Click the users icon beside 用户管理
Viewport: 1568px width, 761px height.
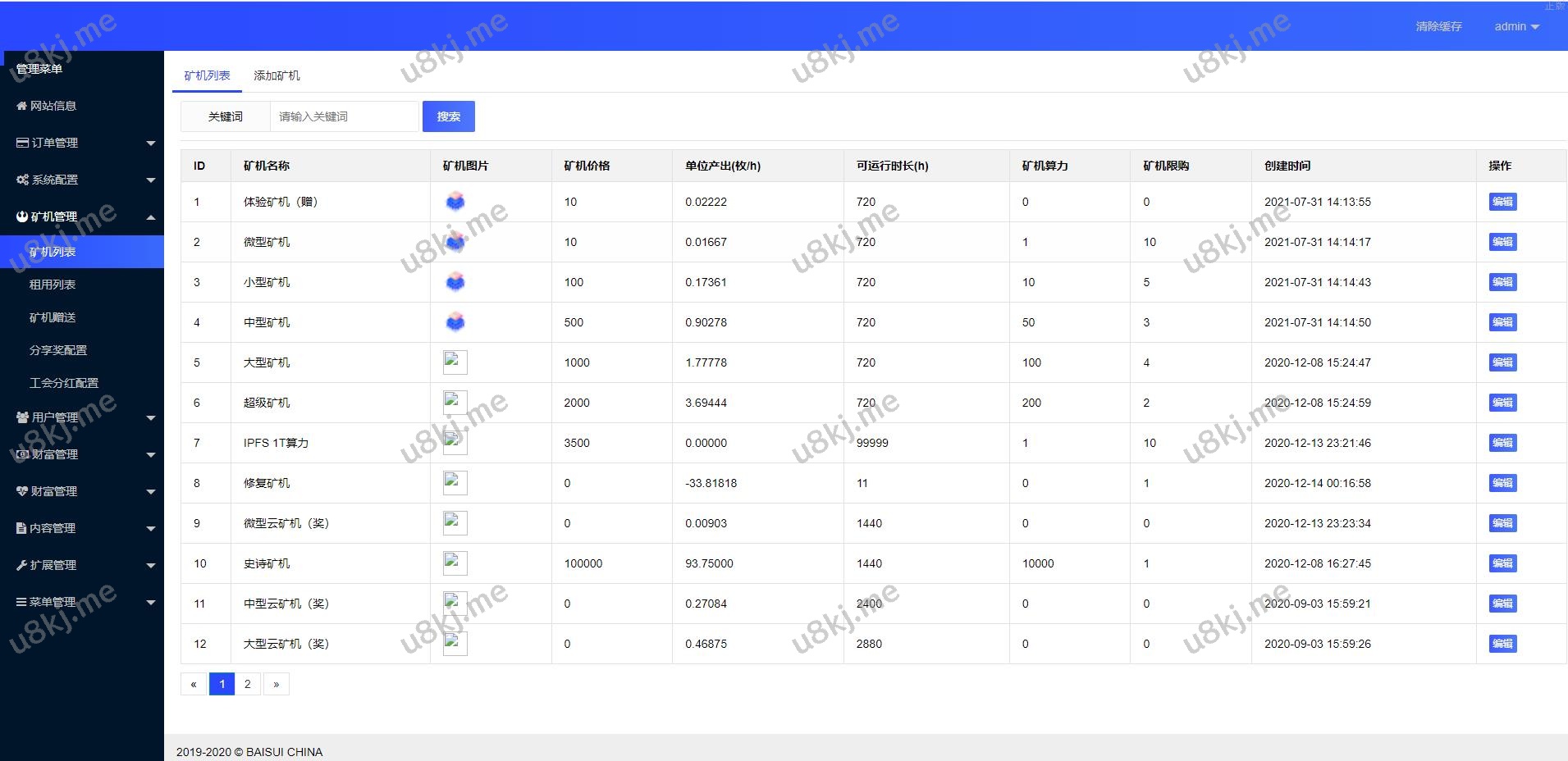[22, 417]
